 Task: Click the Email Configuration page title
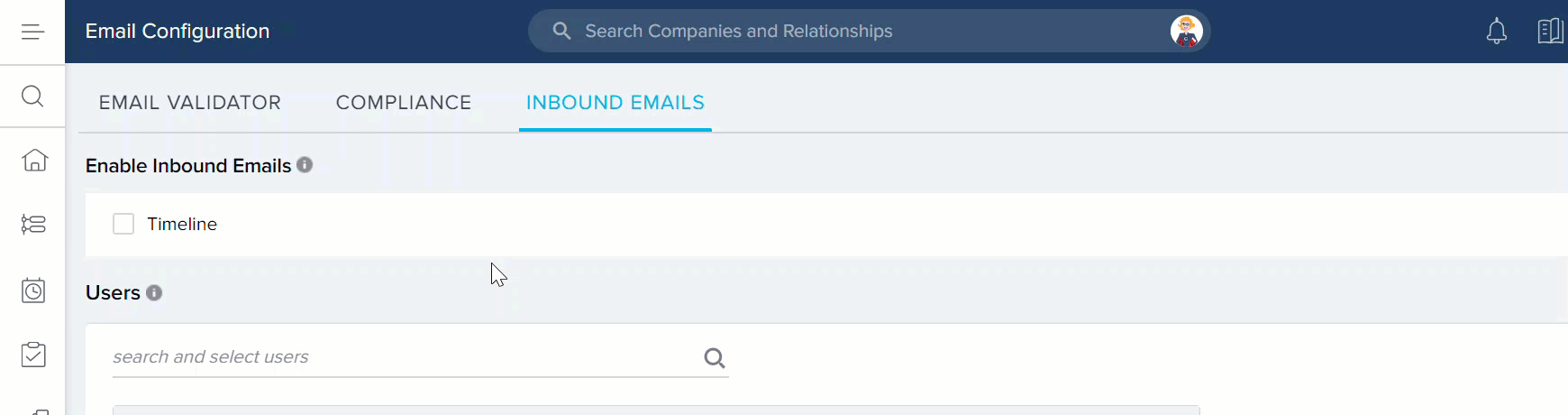tap(178, 32)
